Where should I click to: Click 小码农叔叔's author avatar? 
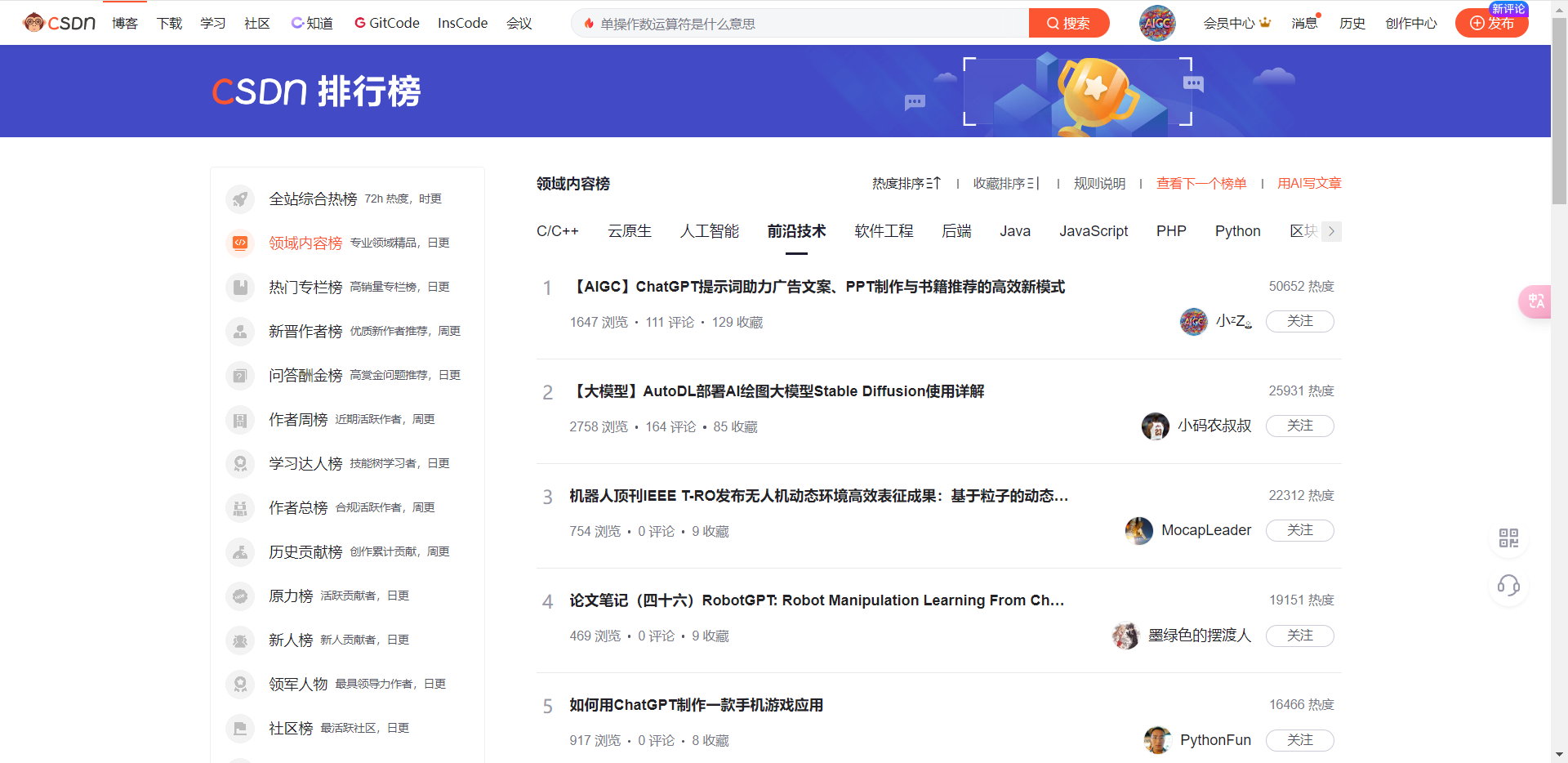pyautogui.click(x=1156, y=426)
